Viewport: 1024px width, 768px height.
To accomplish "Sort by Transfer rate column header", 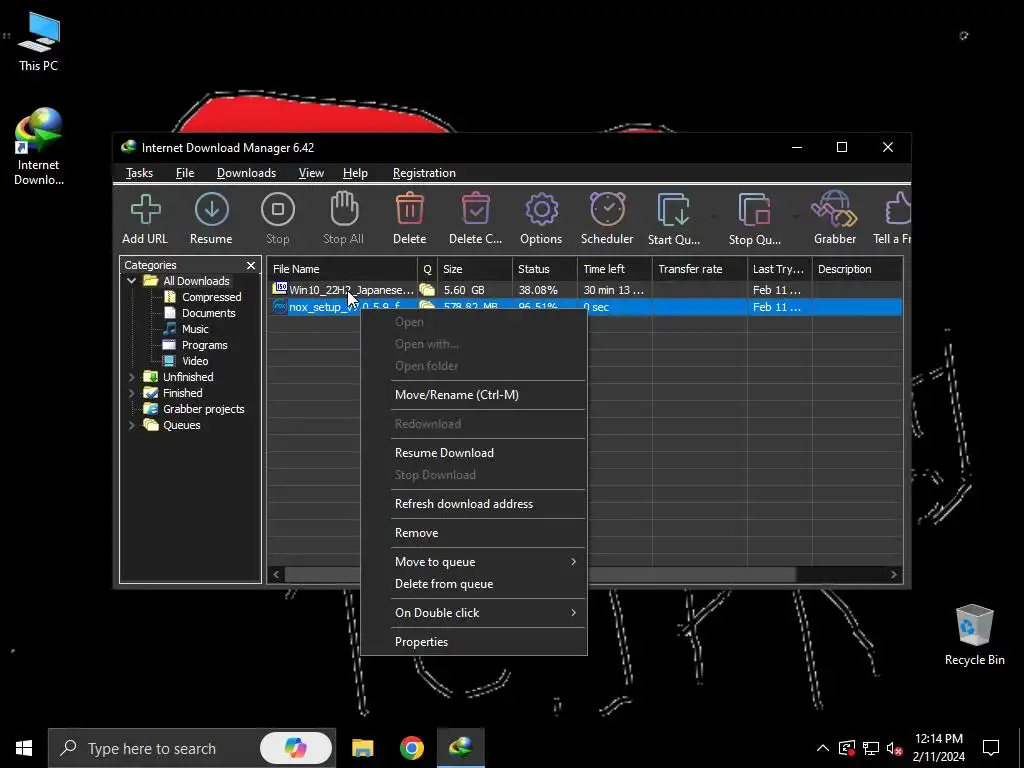I will (x=699, y=269).
